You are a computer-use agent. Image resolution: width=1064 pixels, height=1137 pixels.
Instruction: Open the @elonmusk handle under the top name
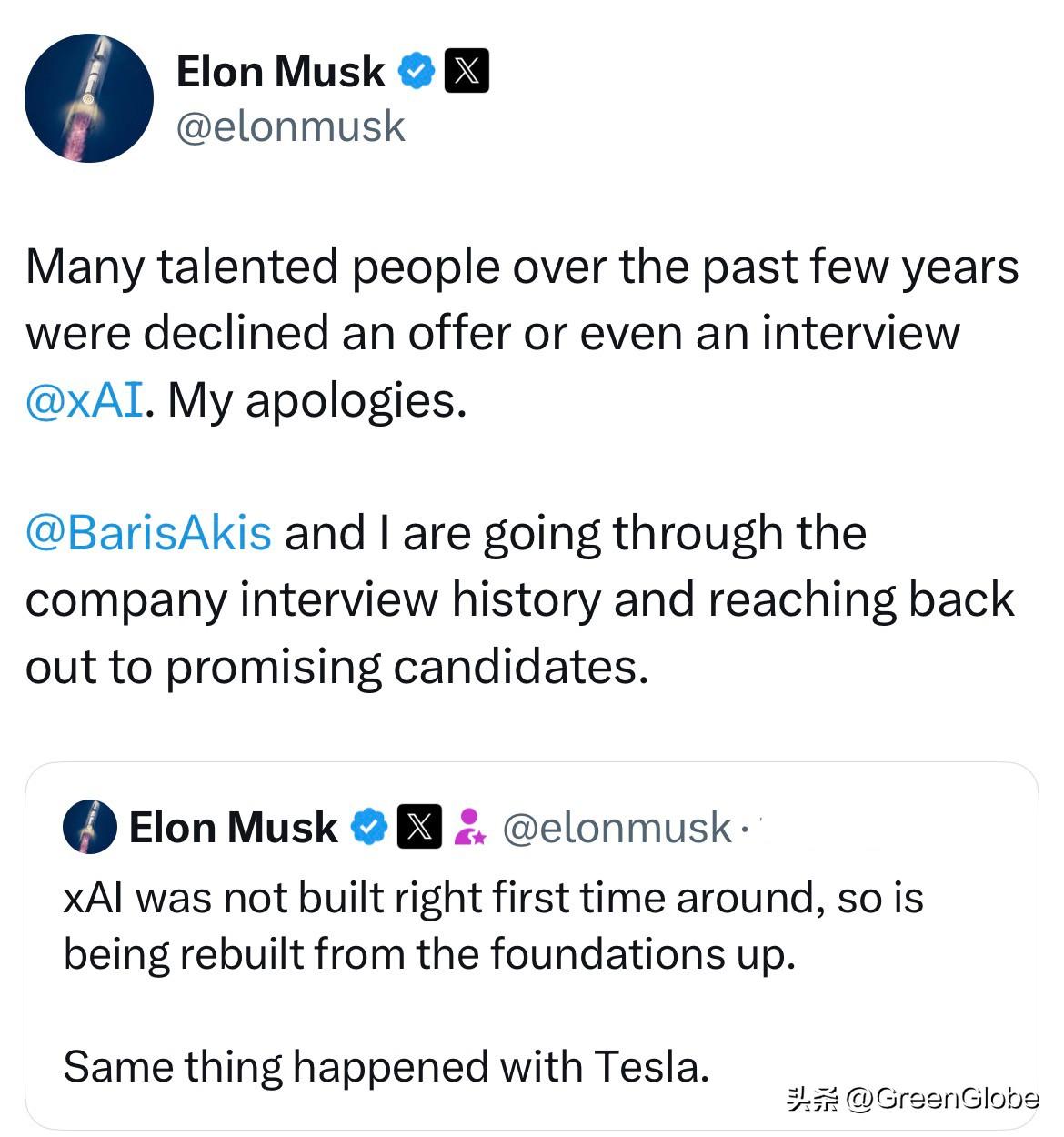(290, 126)
